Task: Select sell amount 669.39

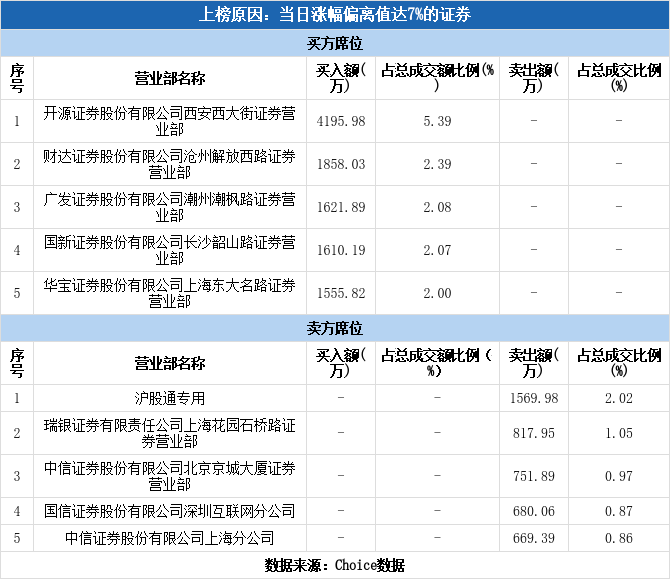Action: (534, 538)
